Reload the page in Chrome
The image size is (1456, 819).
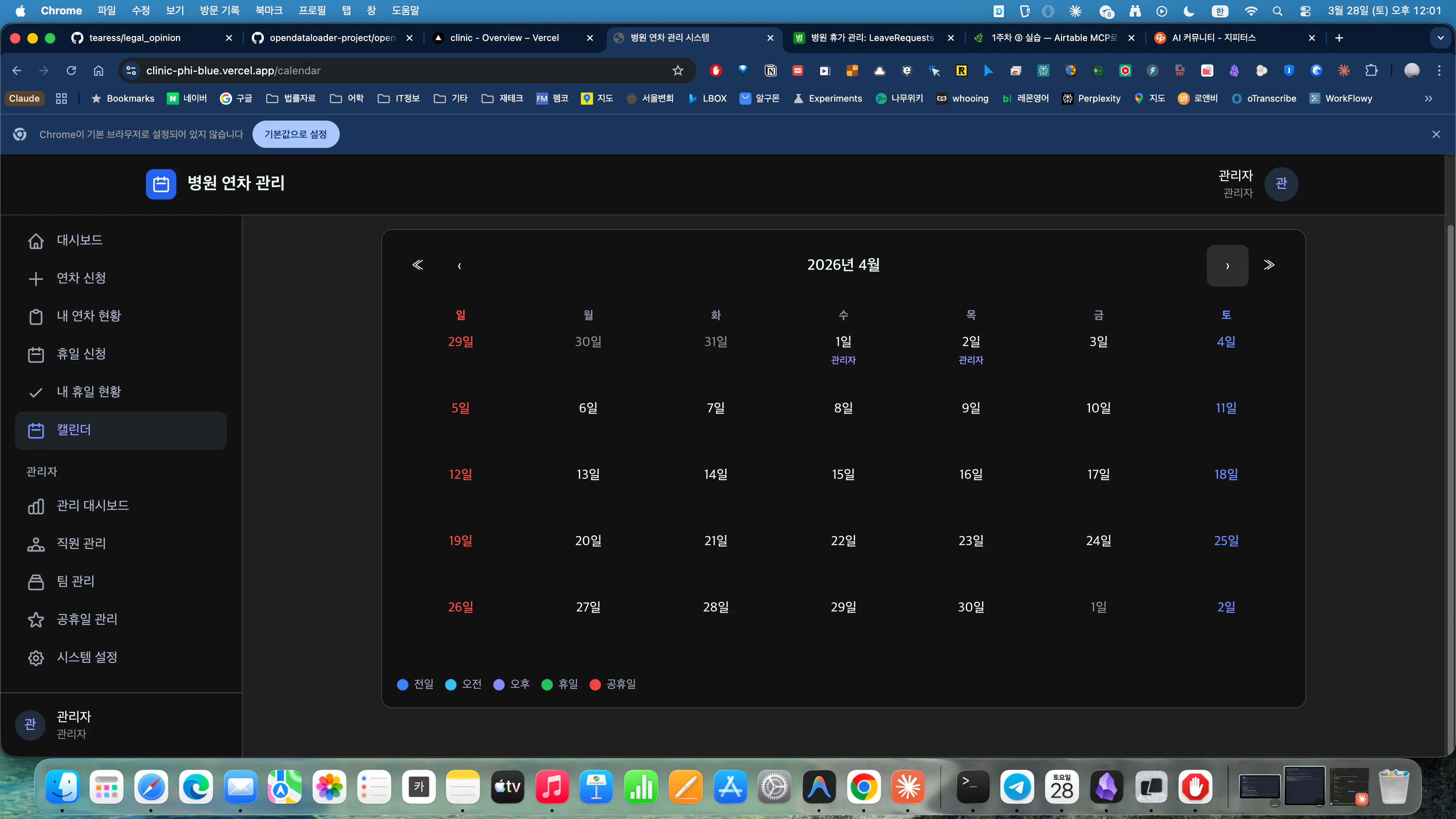point(71,71)
